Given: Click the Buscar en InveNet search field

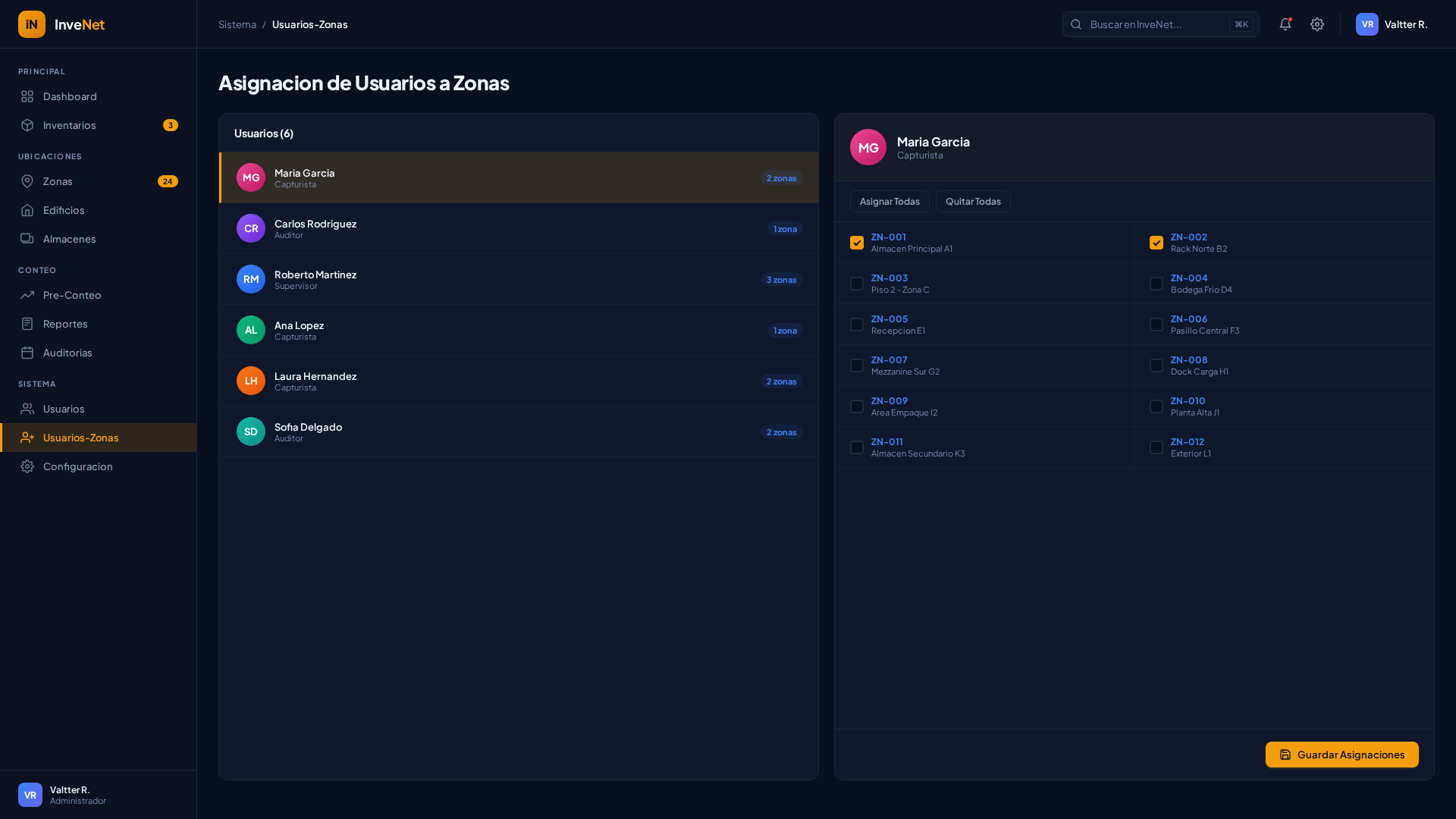Looking at the screenshot, I should pyautogui.click(x=1153, y=24).
